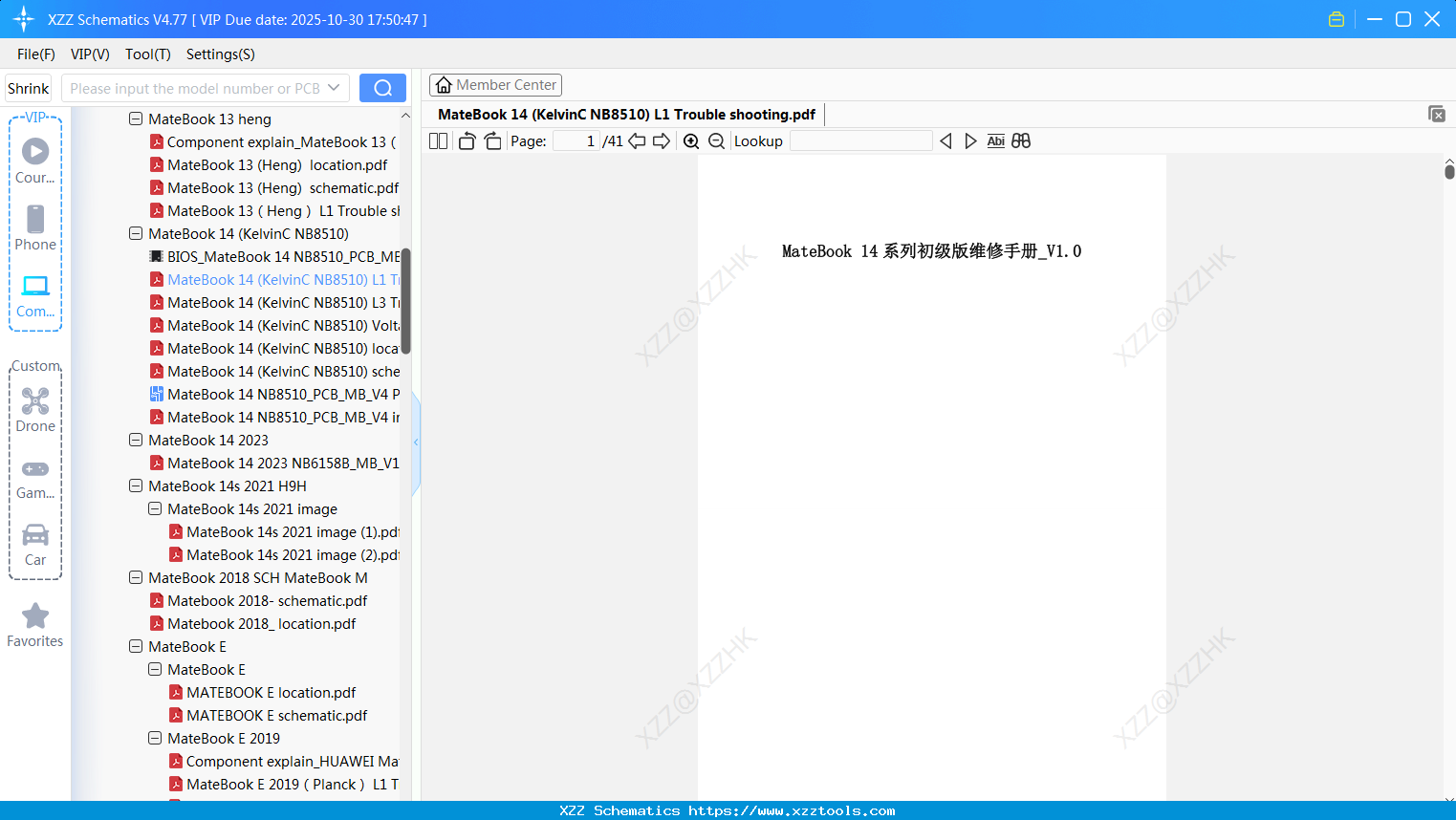Open MateBook 14 (KelvinC NB8510) location file
The width and height of the screenshot is (1456, 820).
click(x=274, y=349)
